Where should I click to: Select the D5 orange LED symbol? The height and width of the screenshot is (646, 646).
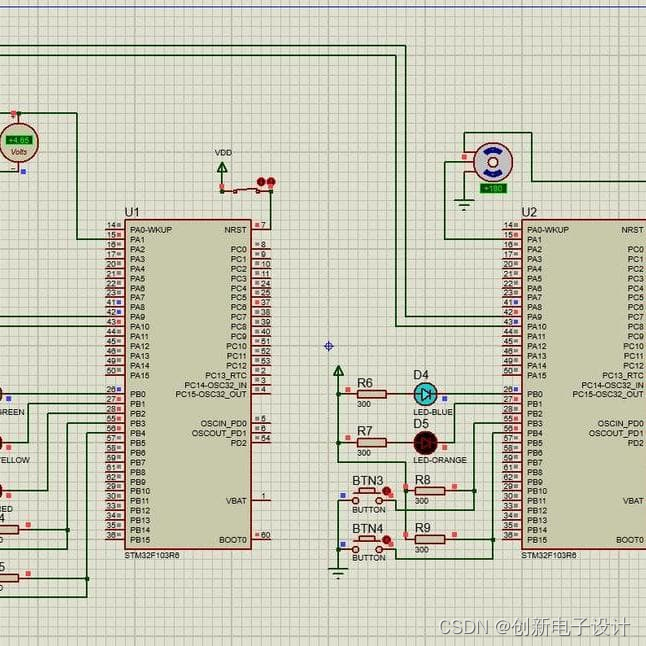pos(426,443)
